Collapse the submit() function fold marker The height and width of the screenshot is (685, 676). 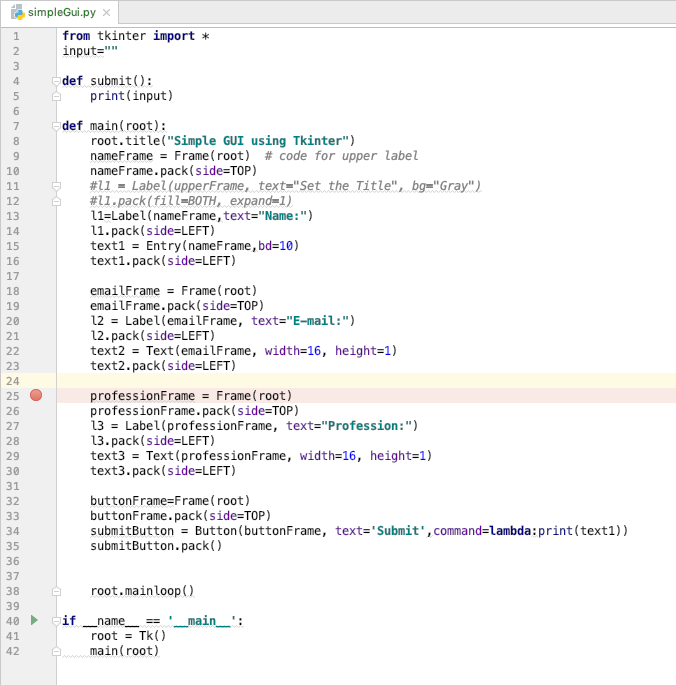click(x=56, y=81)
